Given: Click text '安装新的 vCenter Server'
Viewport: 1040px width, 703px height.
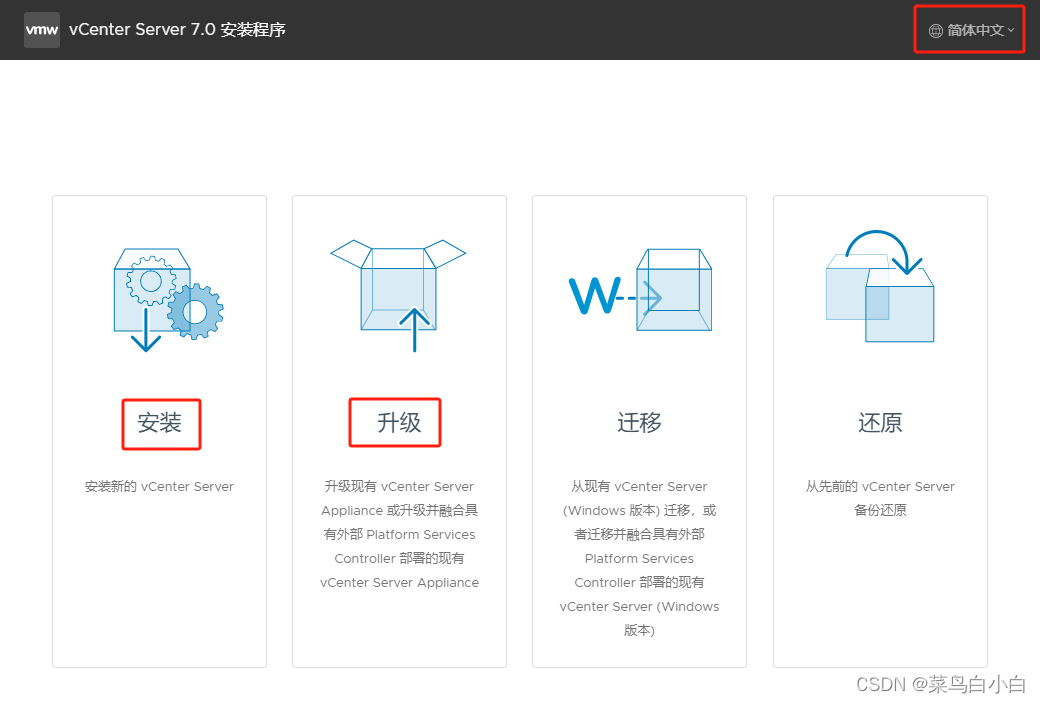Looking at the screenshot, I should pos(159,487).
